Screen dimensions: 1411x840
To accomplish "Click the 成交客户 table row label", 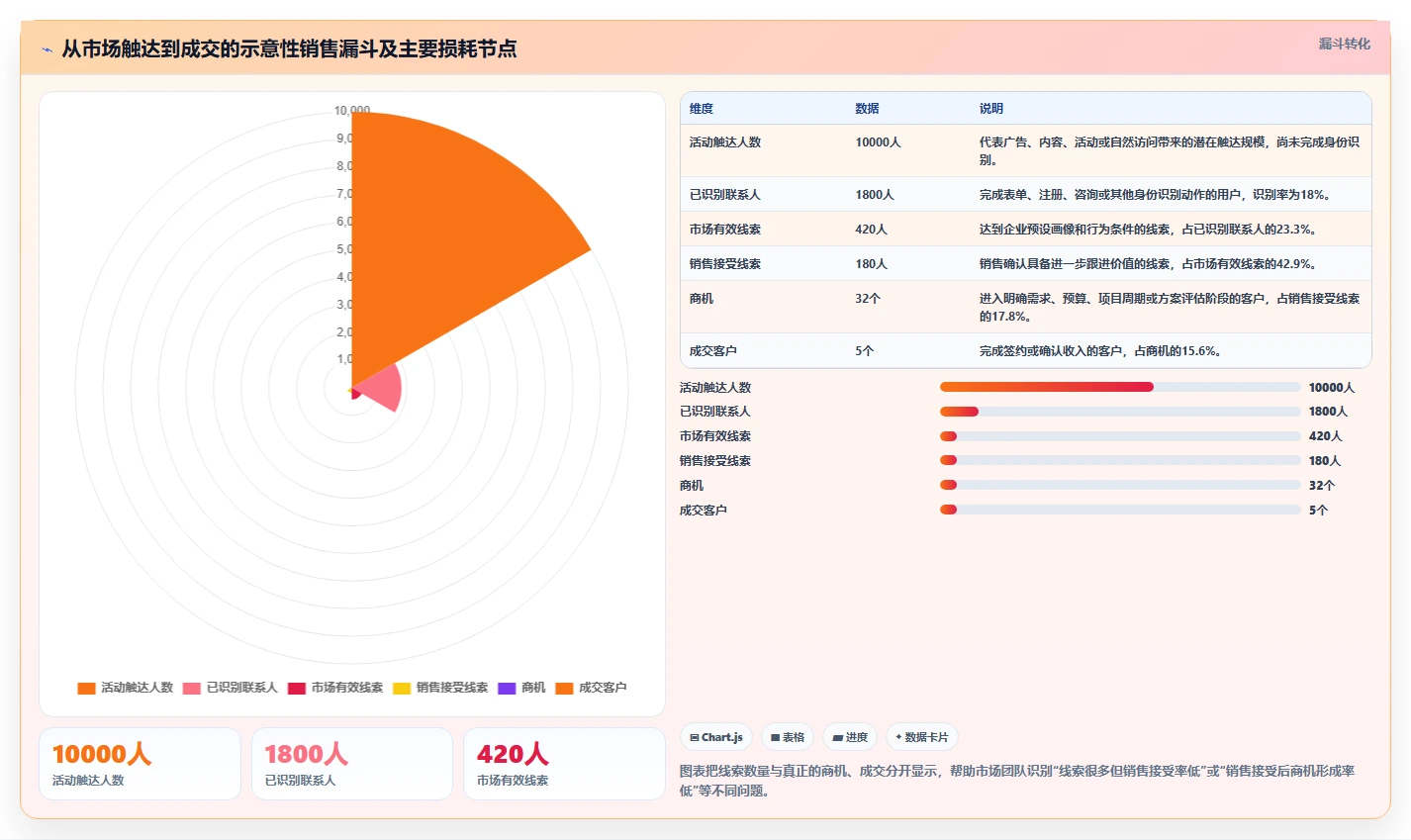I will tap(713, 351).
